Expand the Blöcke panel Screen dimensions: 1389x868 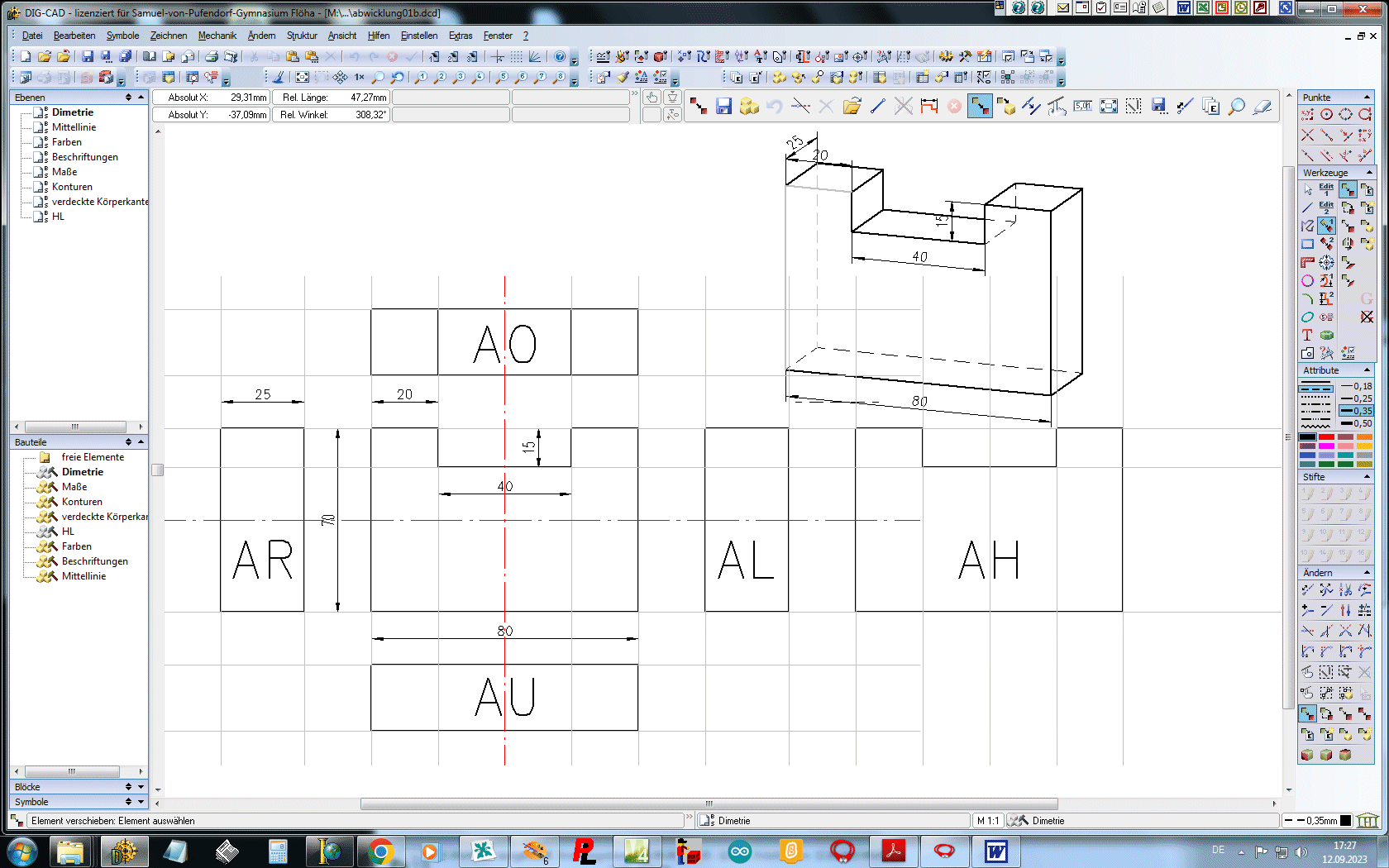click(x=141, y=787)
